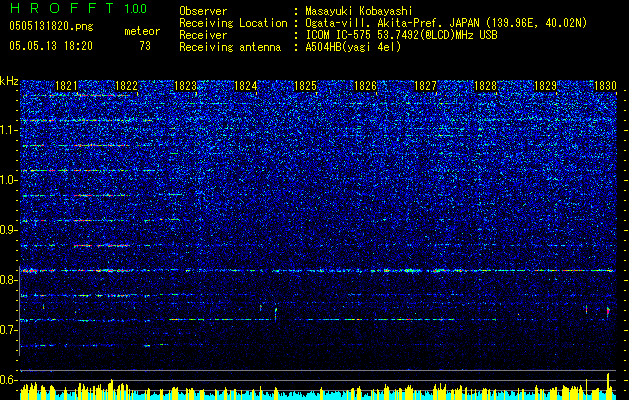Select the meteor count value 73
Image resolution: width=629 pixels, height=400 pixels.
click(145, 46)
